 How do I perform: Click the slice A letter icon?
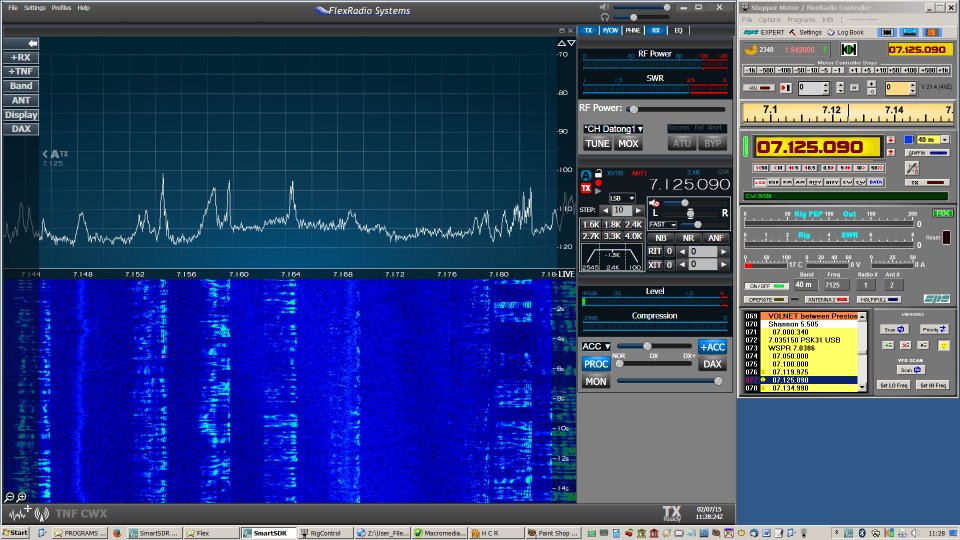click(x=586, y=175)
